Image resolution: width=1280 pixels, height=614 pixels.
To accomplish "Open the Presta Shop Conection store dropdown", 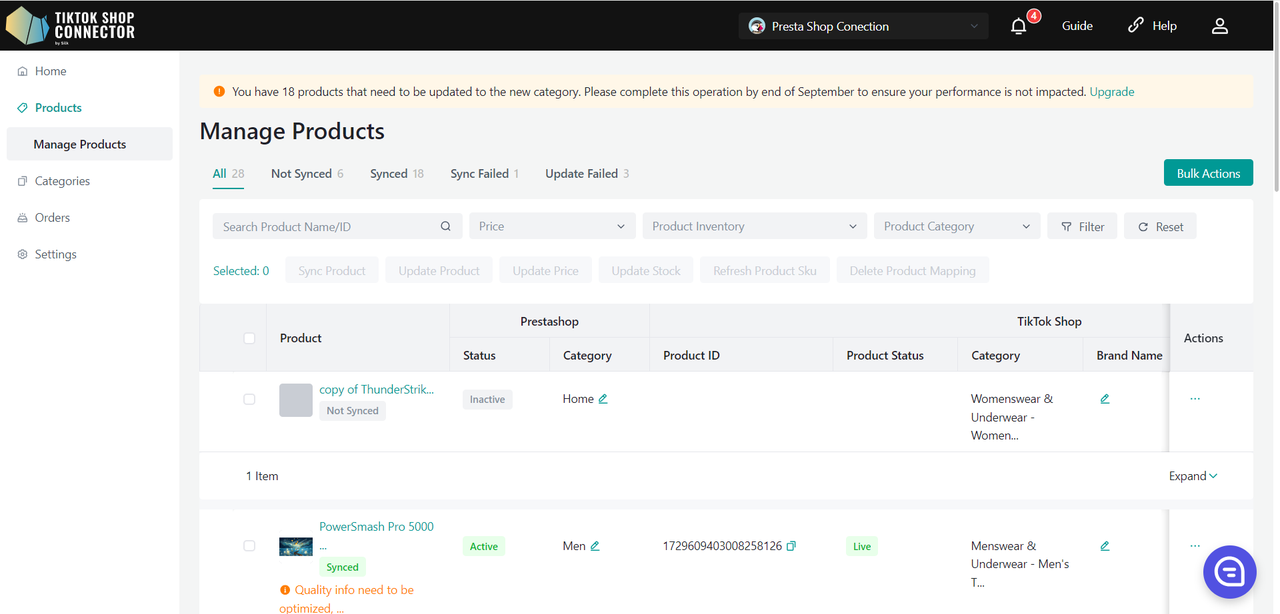I will click(864, 26).
